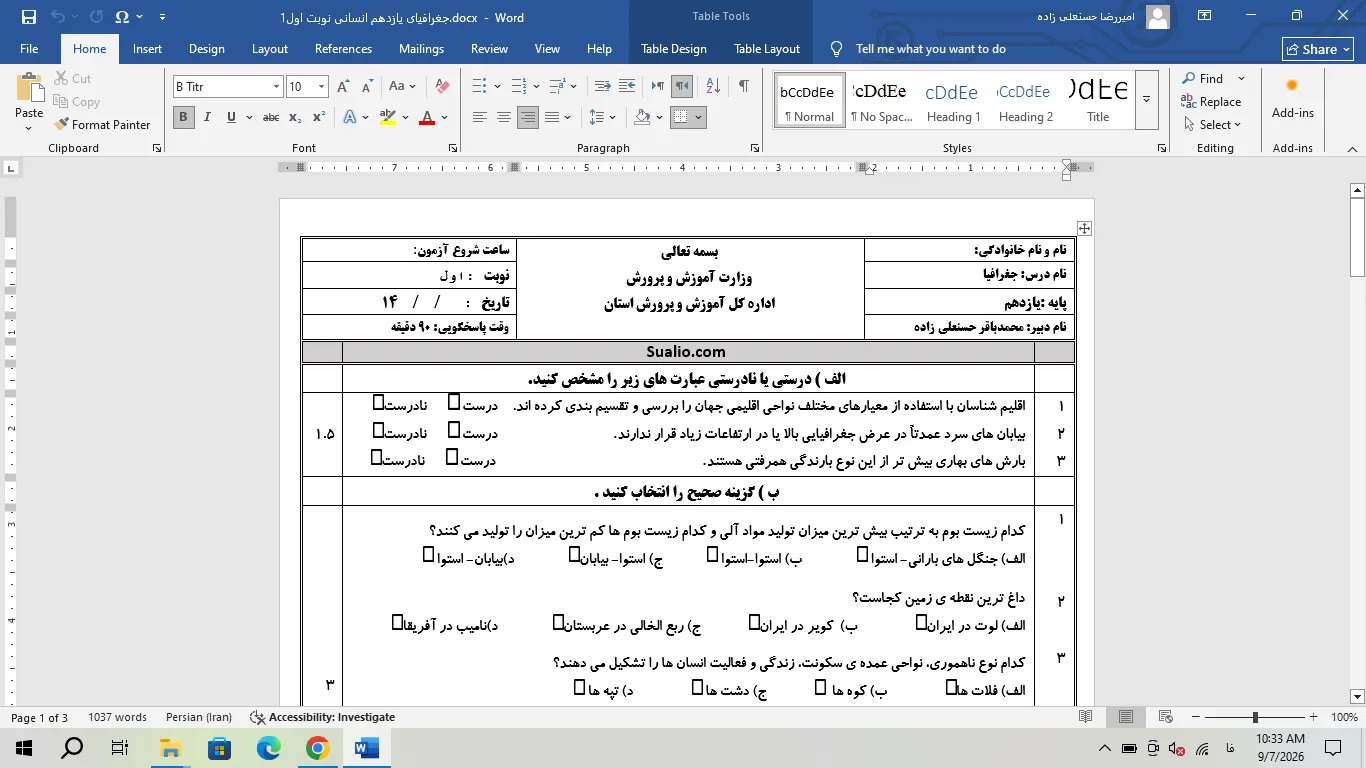Expand the Styles gallery more button
This screenshot has width=1366, height=768.
[x=1146, y=99]
